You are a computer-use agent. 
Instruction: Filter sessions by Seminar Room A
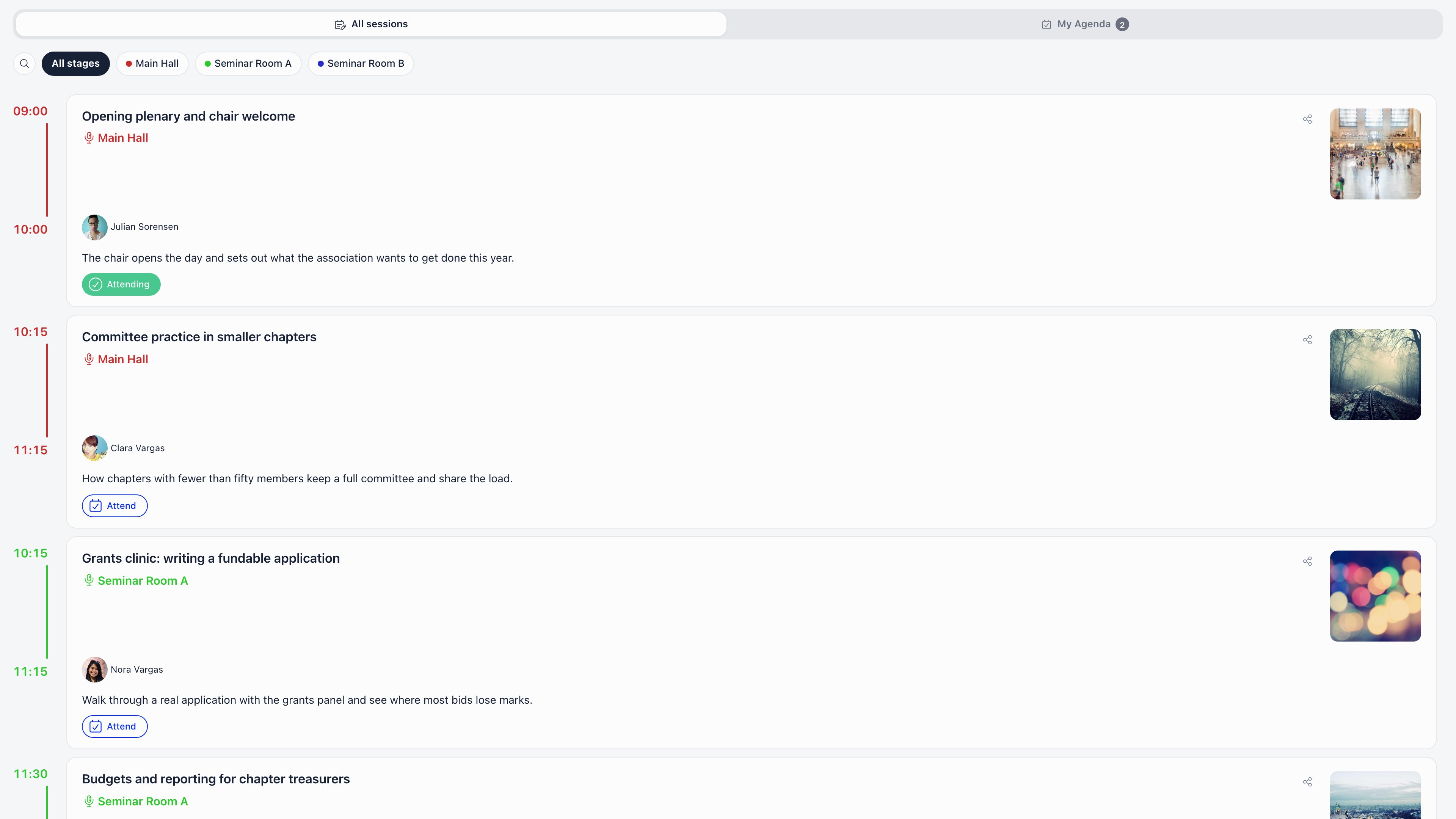(248, 63)
